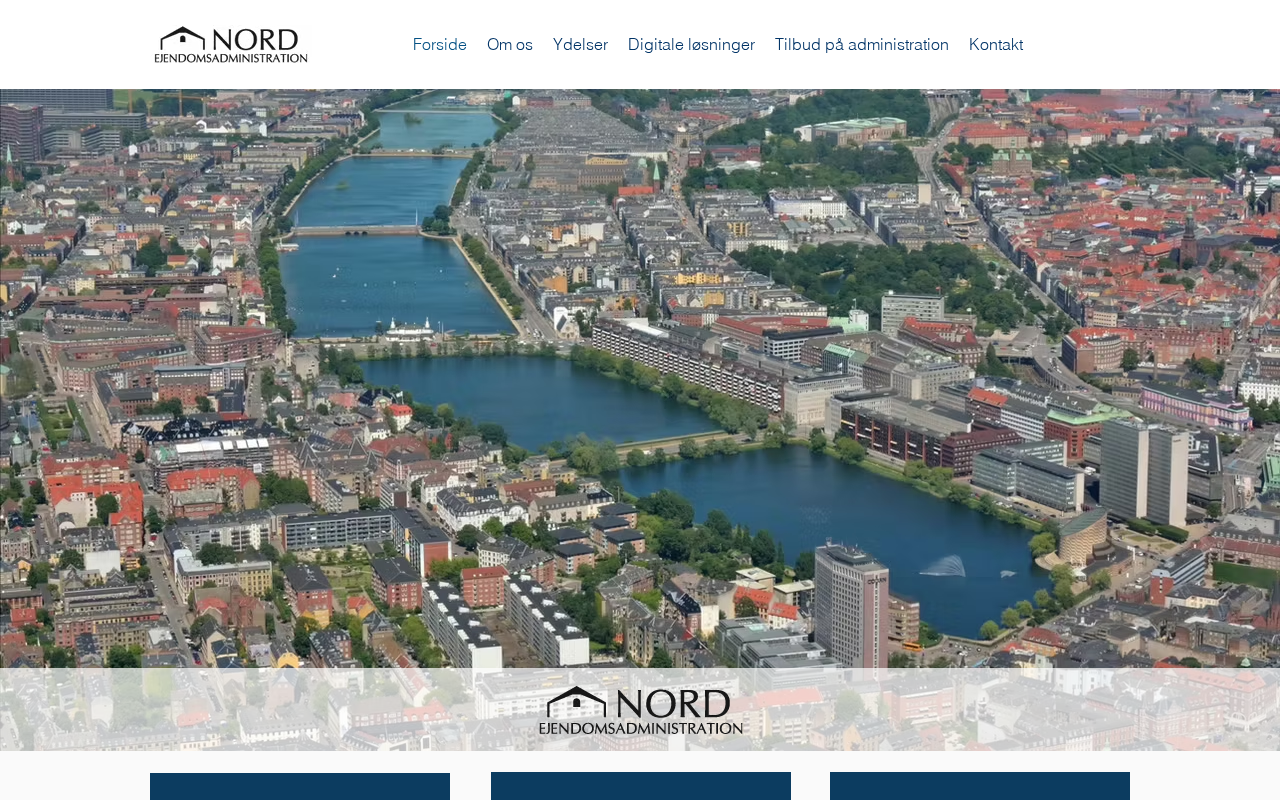The image size is (1280, 800).
Task: Open the Forside menu item
Action: pos(440,44)
